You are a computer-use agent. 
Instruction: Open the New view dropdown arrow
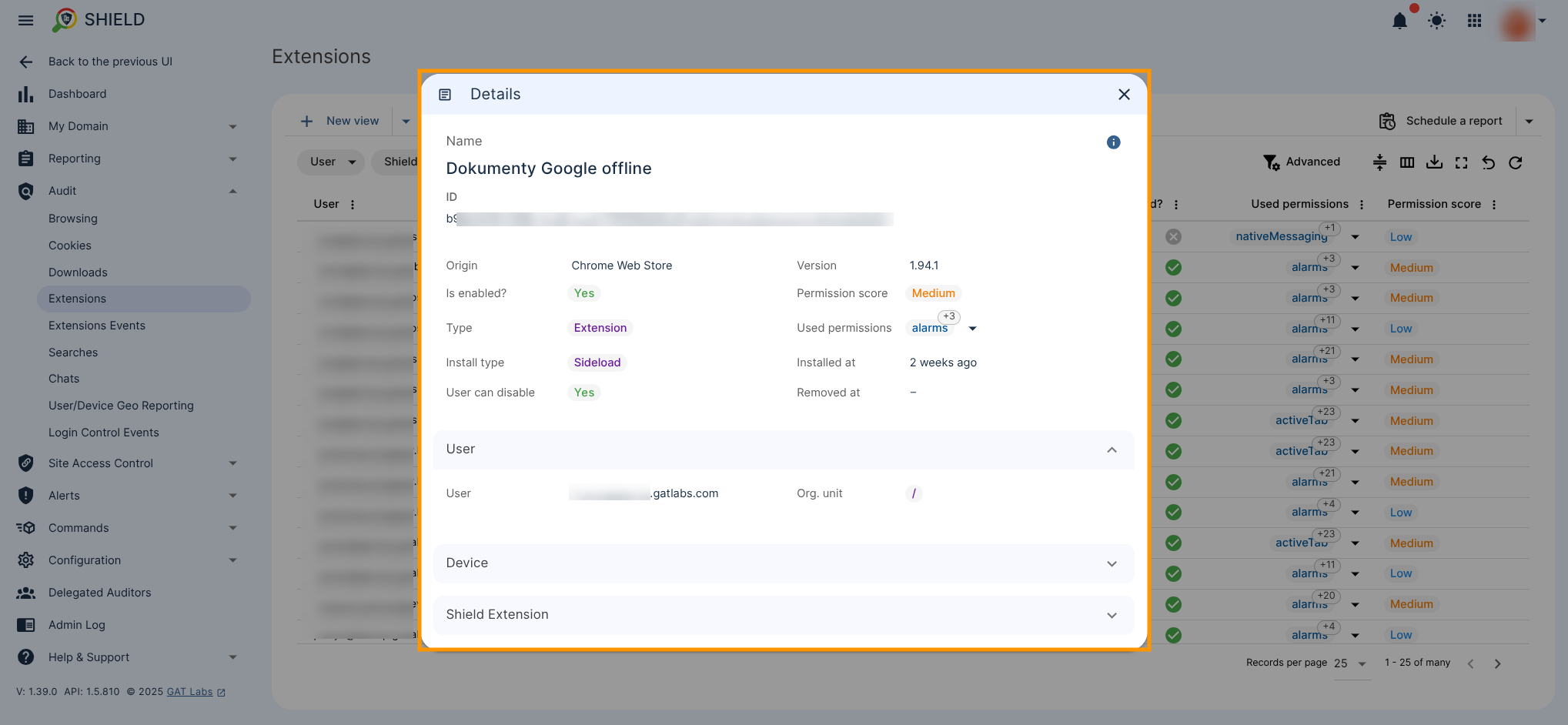[x=406, y=122]
